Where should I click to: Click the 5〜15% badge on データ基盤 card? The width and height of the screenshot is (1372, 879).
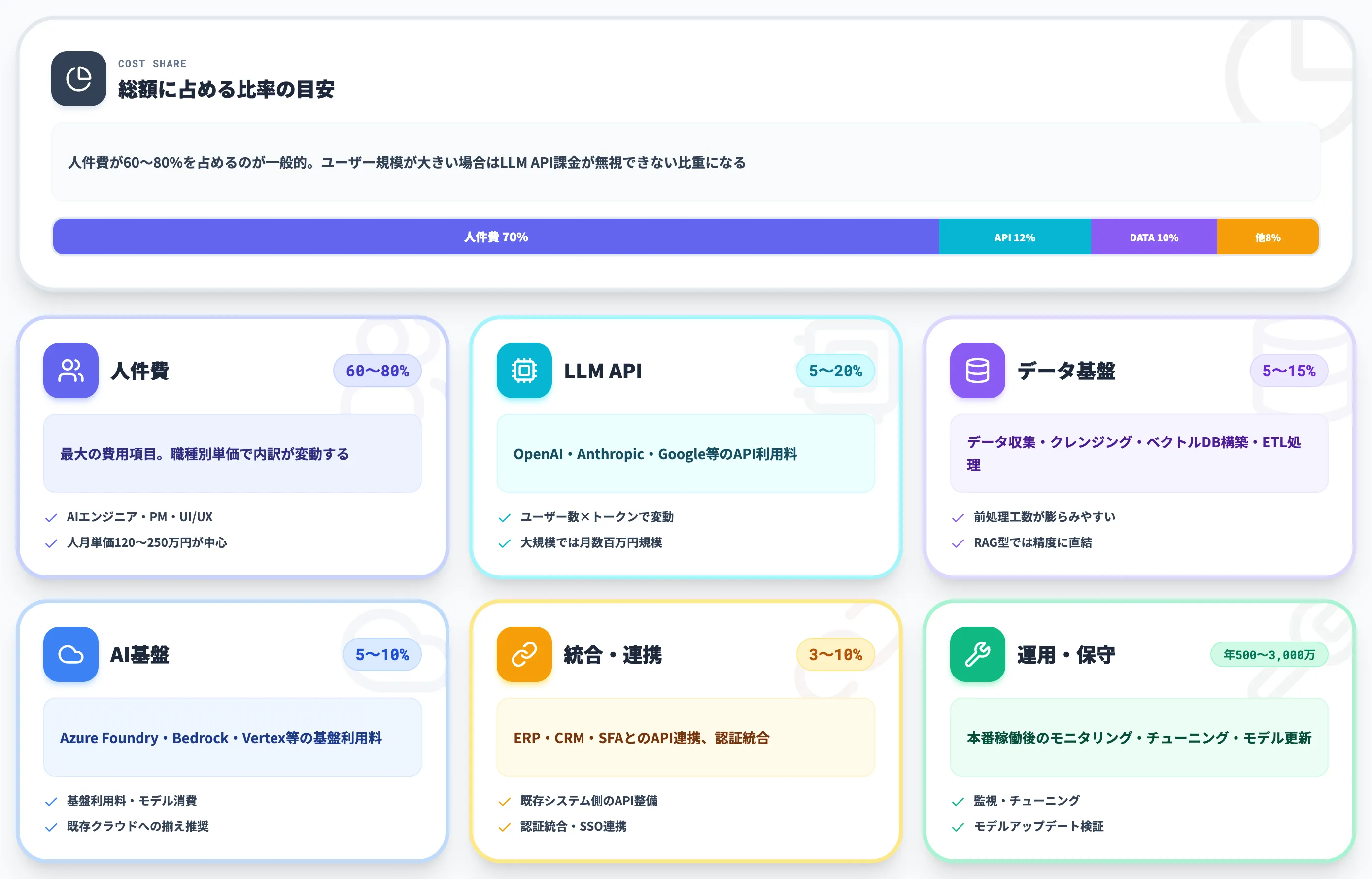(x=1289, y=371)
